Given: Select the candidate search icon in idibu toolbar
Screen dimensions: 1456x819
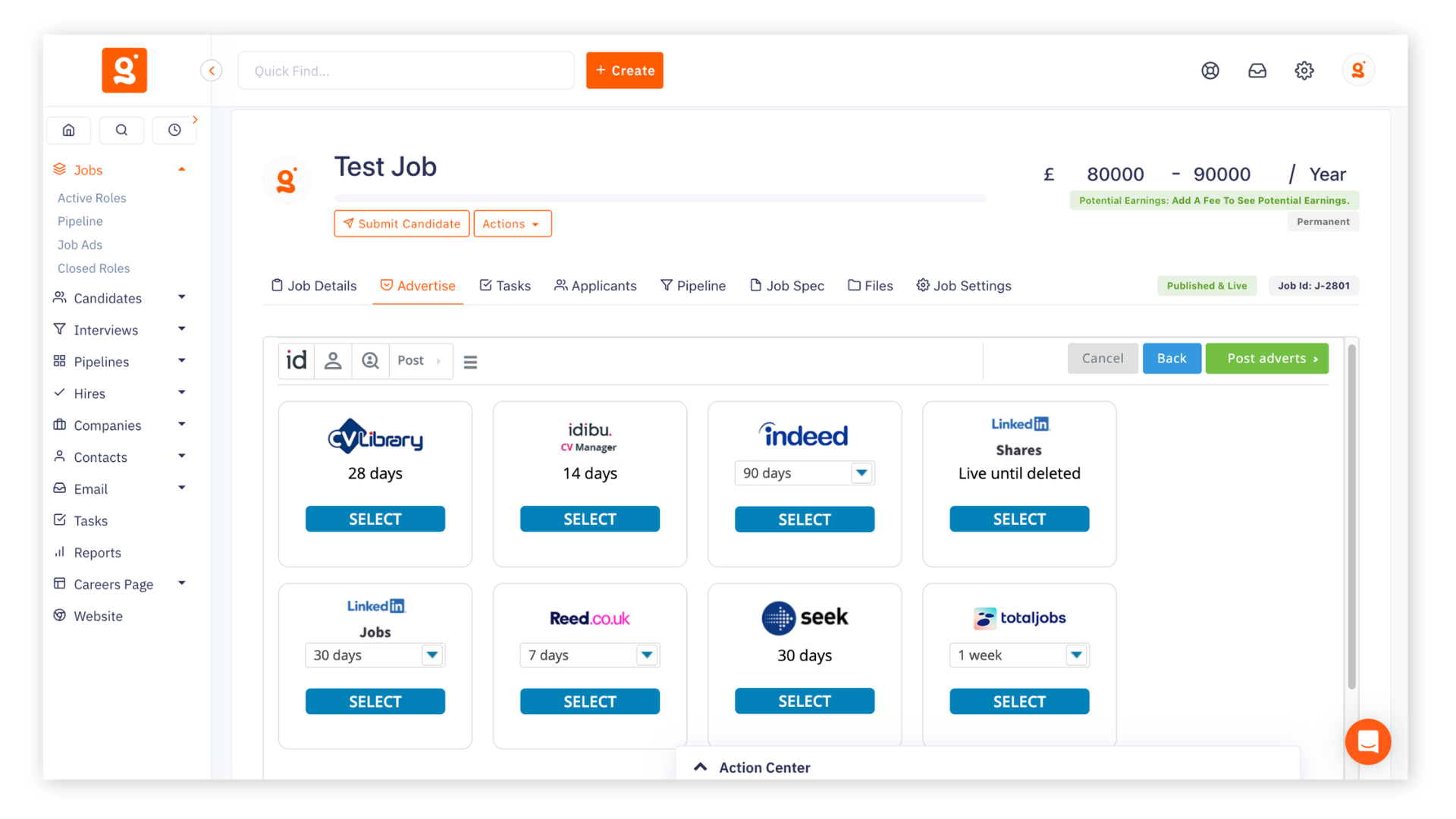Looking at the screenshot, I should click(x=370, y=360).
